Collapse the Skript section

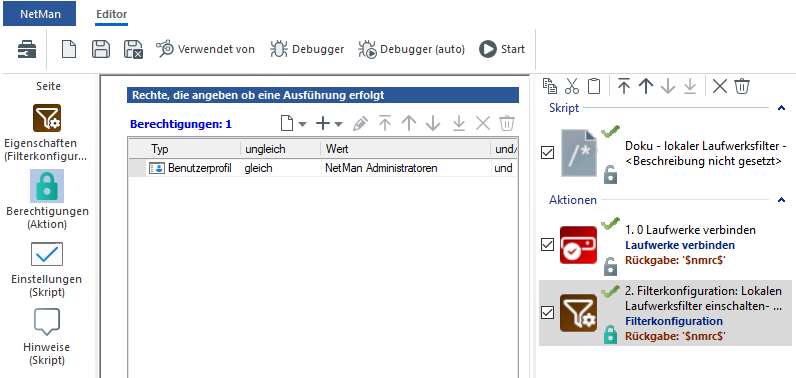(781, 108)
